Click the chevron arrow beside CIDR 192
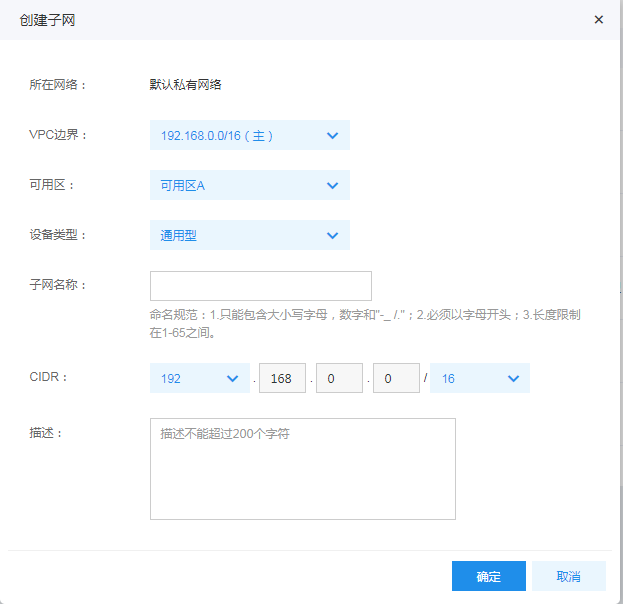The height and width of the screenshot is (604, 623). pyautogui.click(x=232, y=379)
